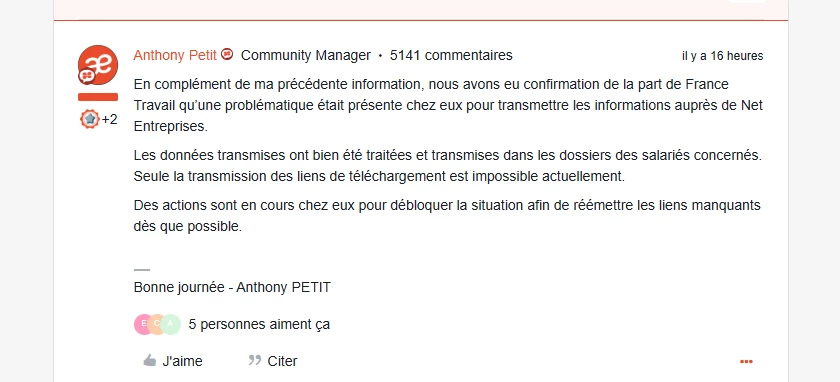The height and width of the screenshot is (382, 840).
Task: Click the orange 'C' liker avatar
Action: (156, 324)
